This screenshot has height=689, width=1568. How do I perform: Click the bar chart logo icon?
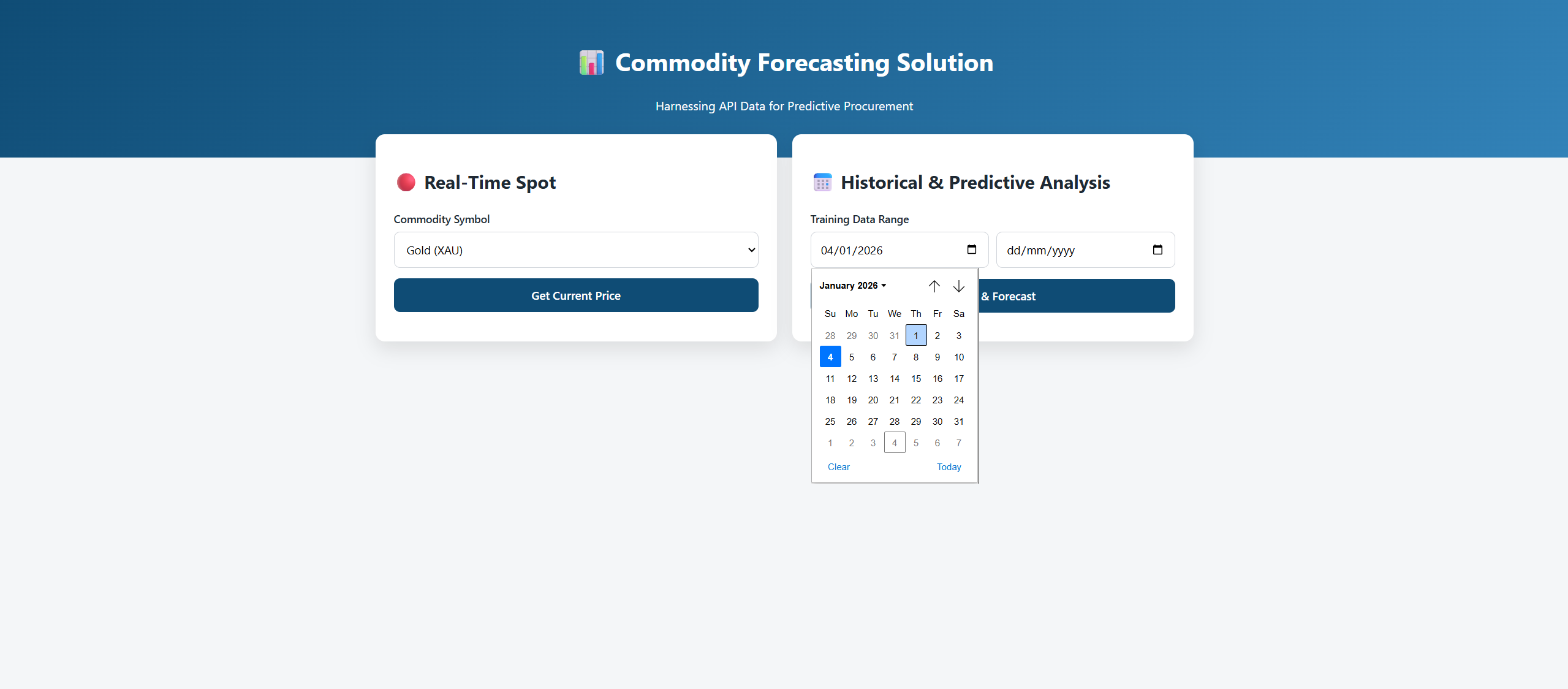pos(591,63)
